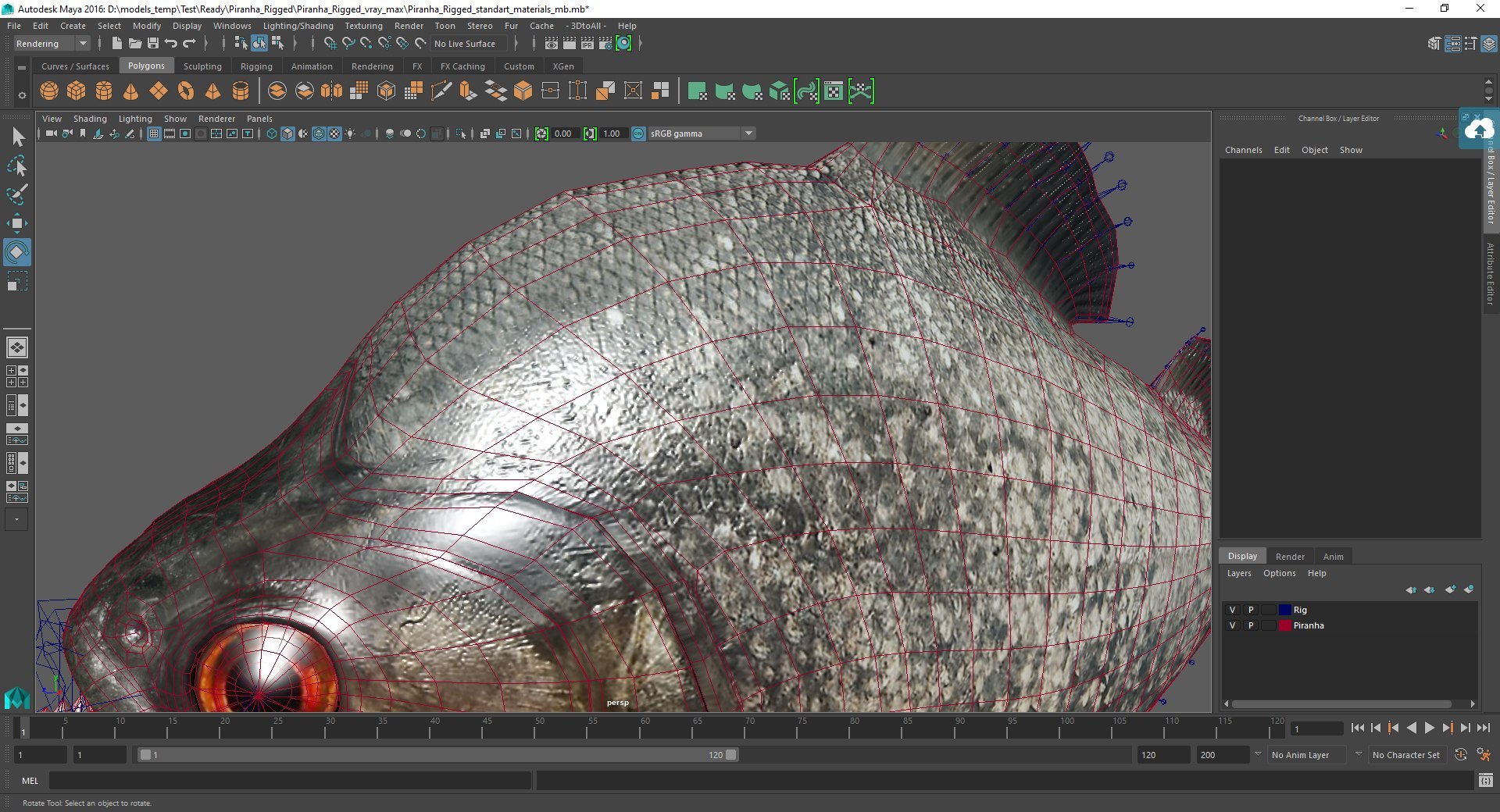The image size is (1500, 812).
Task: Click the Auto keyframe toggle icon
Action: tap(1460, 755)
